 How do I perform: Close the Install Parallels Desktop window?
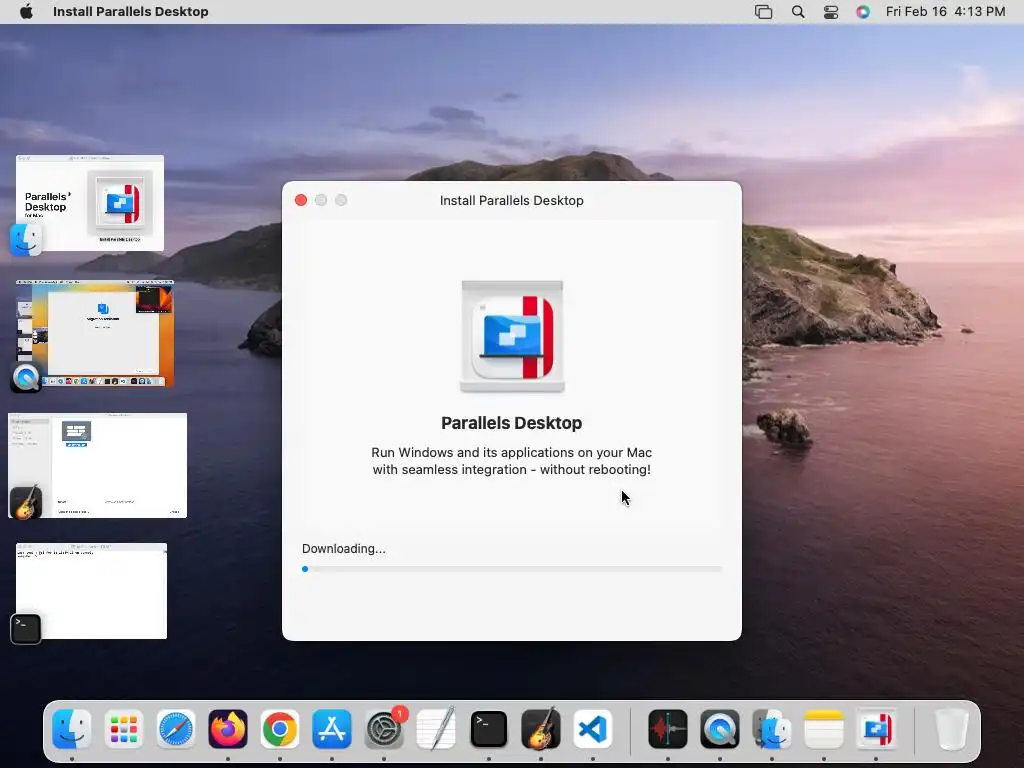(301, 200)
